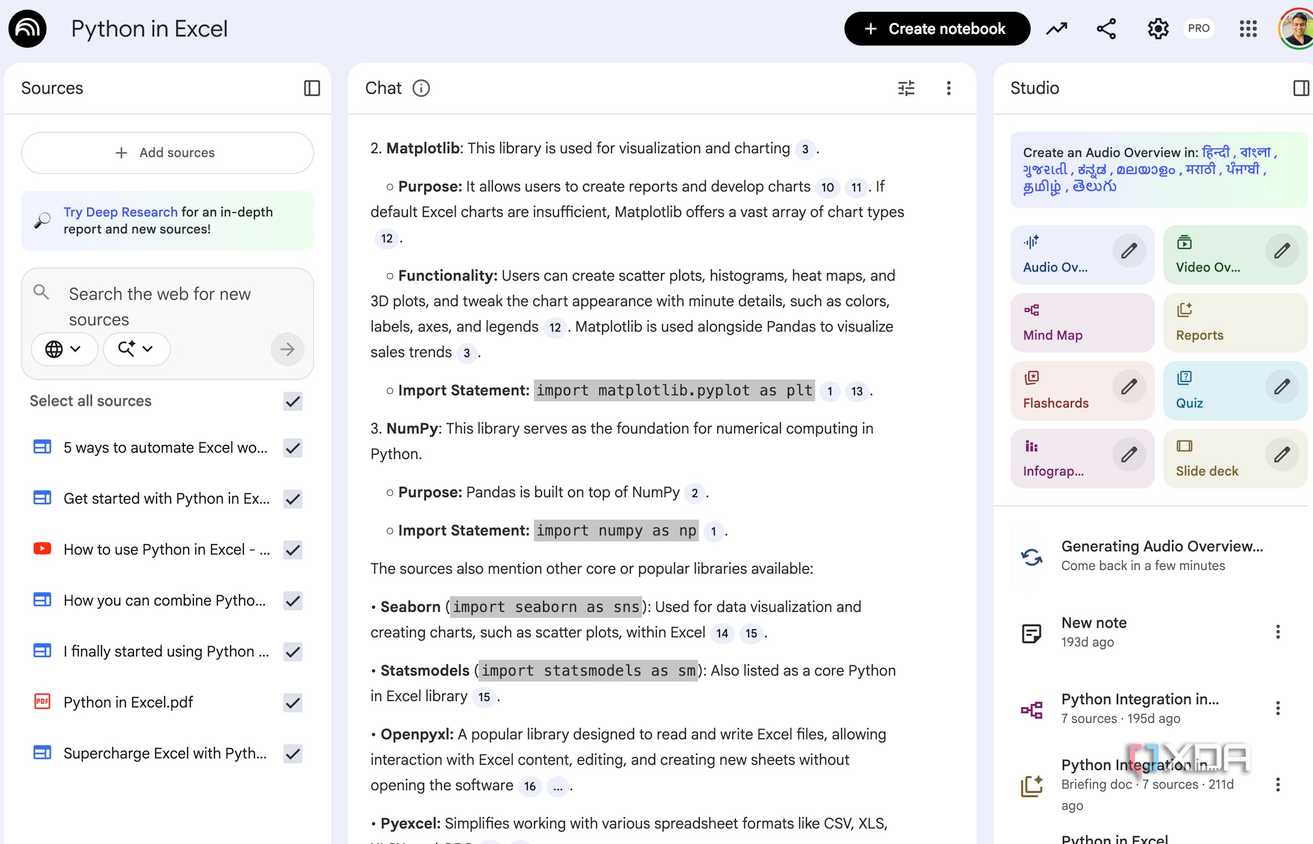Open the Google apps grid

(1248, 29)
